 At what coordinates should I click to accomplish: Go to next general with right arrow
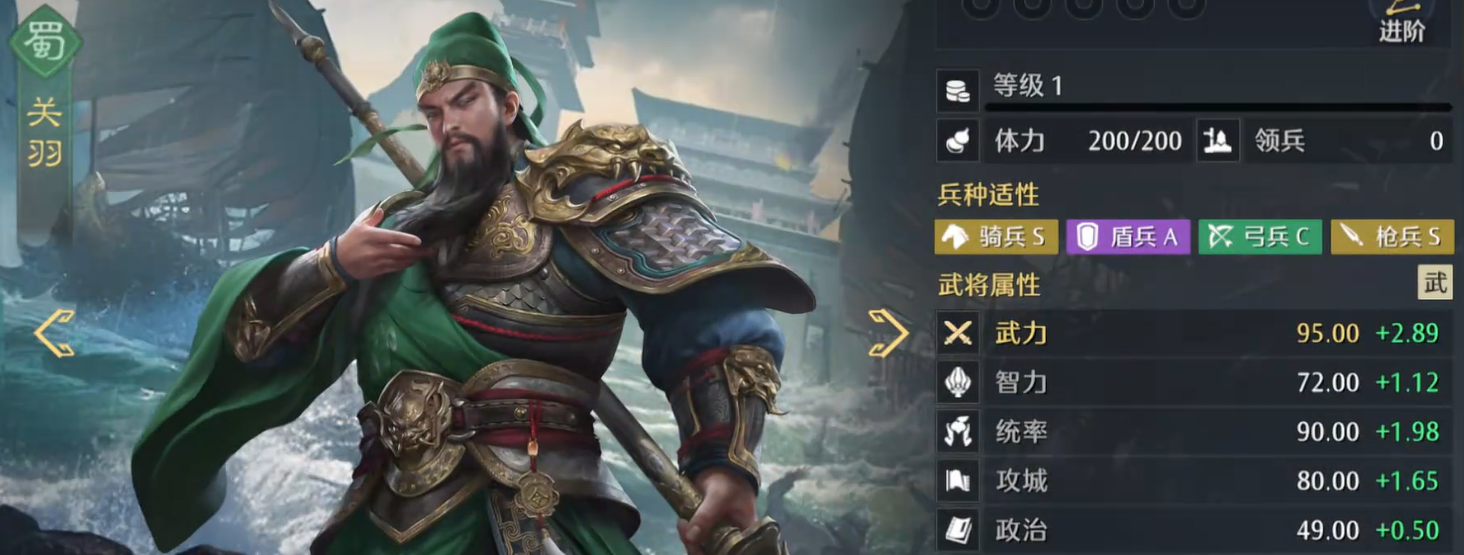pyautogui.click(x=887, y=333)
